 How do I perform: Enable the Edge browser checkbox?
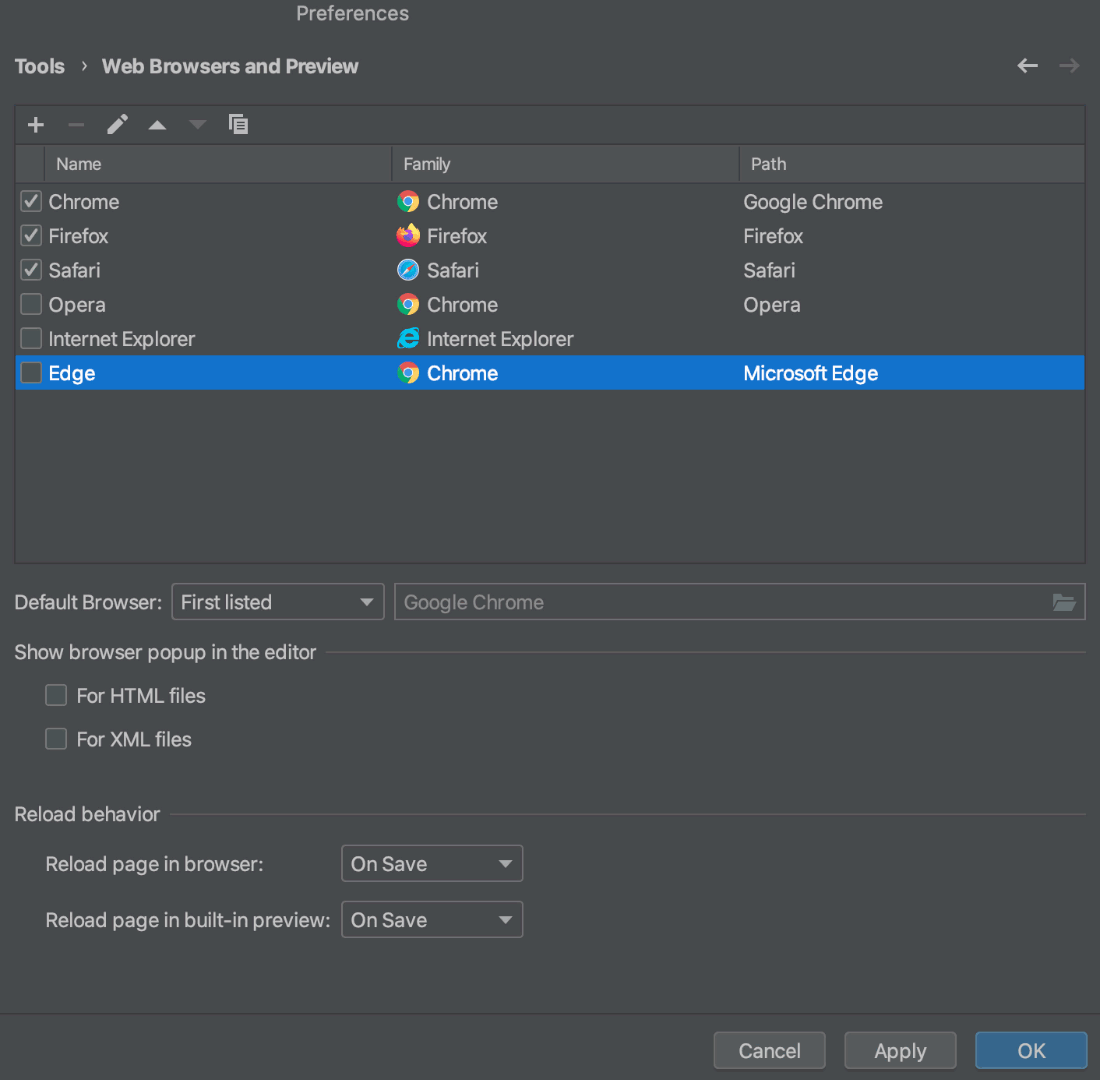[30, 373]
